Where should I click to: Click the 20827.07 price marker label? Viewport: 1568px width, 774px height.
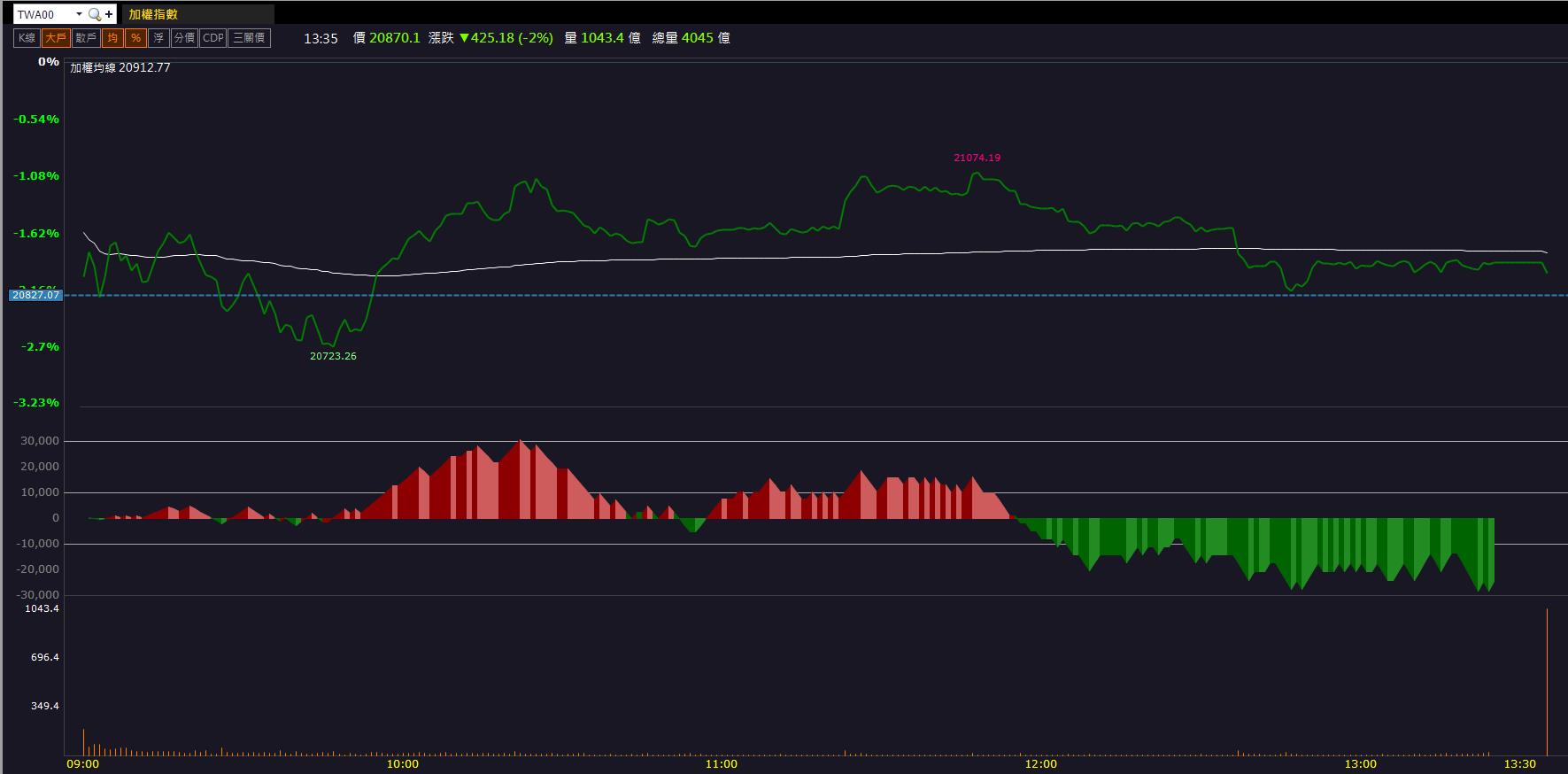[x=35, y=295]
